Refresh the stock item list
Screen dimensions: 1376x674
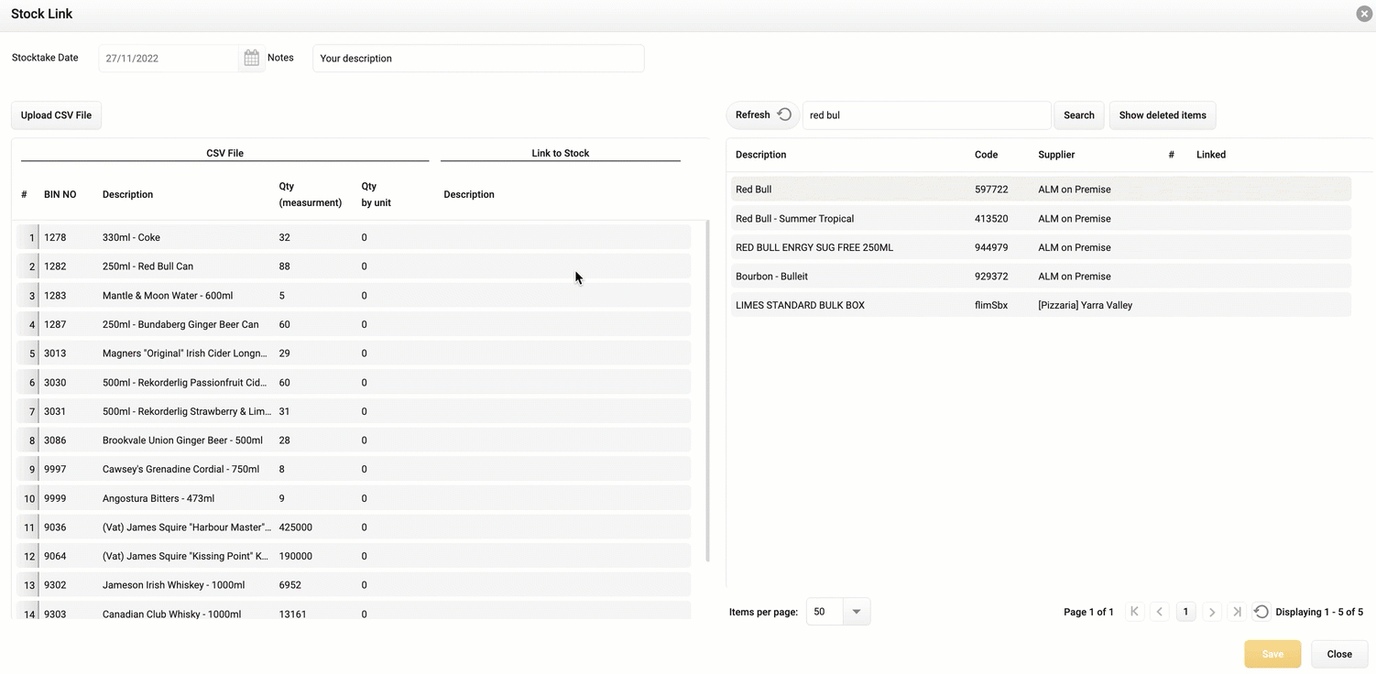click(x=757, y=114)
